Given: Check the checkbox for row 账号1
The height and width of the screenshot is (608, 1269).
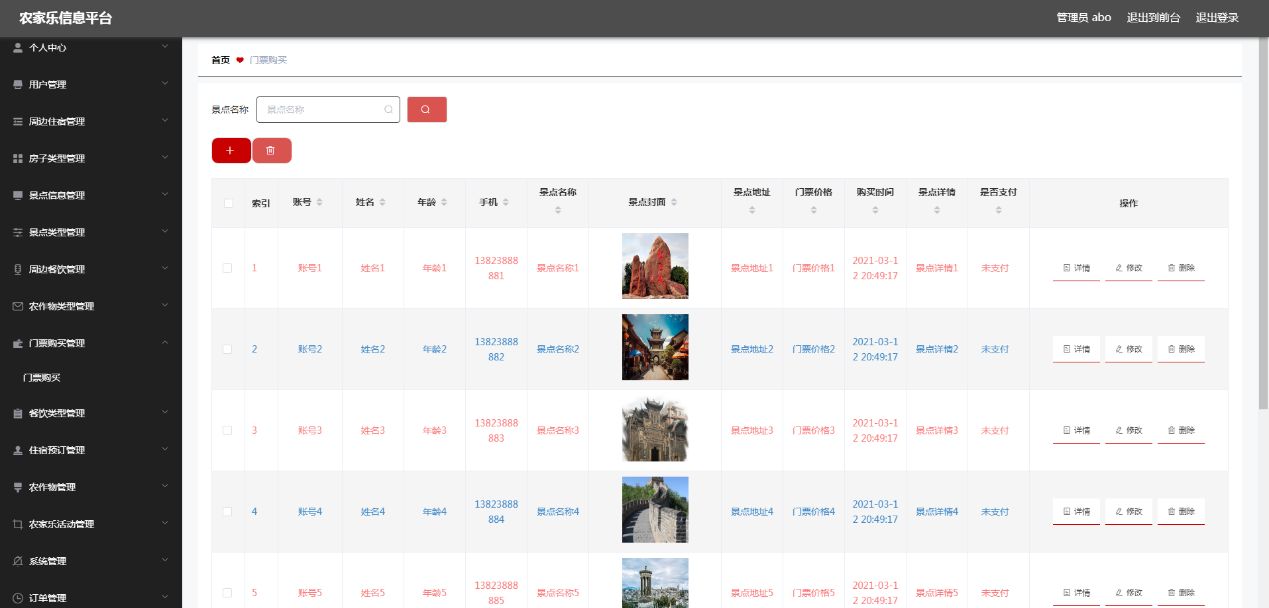Looking at the screenshot, I should point(228,268).
